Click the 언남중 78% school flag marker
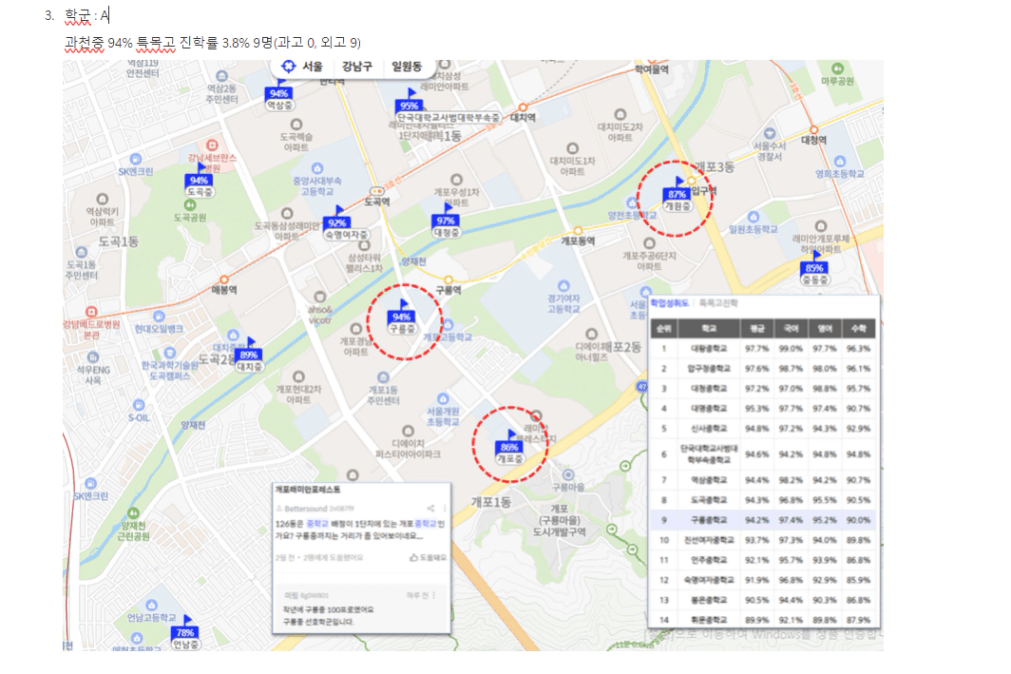The height and width of the screenshot is (674, 1011). pyautogui.click(x=186, y=633)
